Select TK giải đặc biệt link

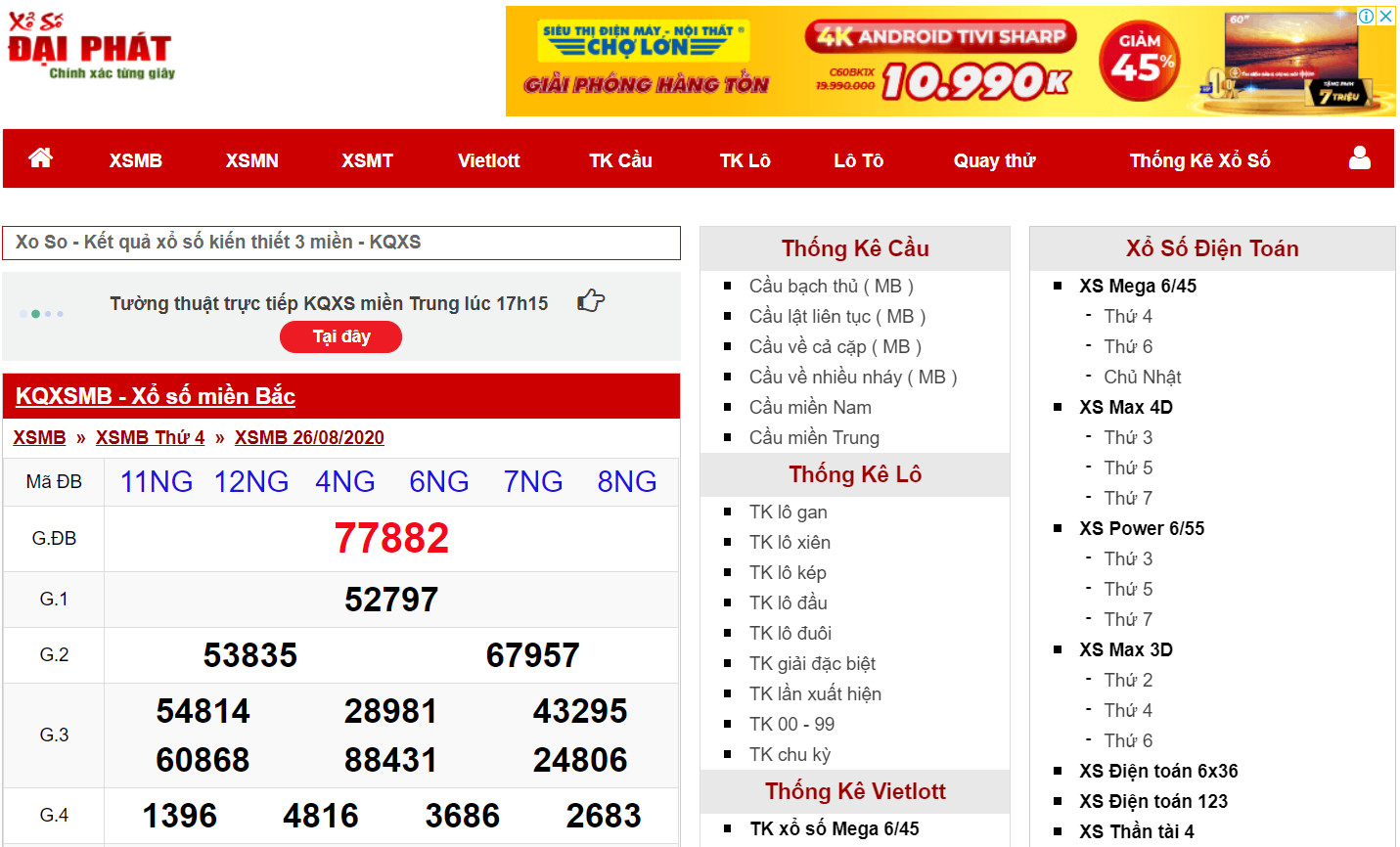point(812,664)
